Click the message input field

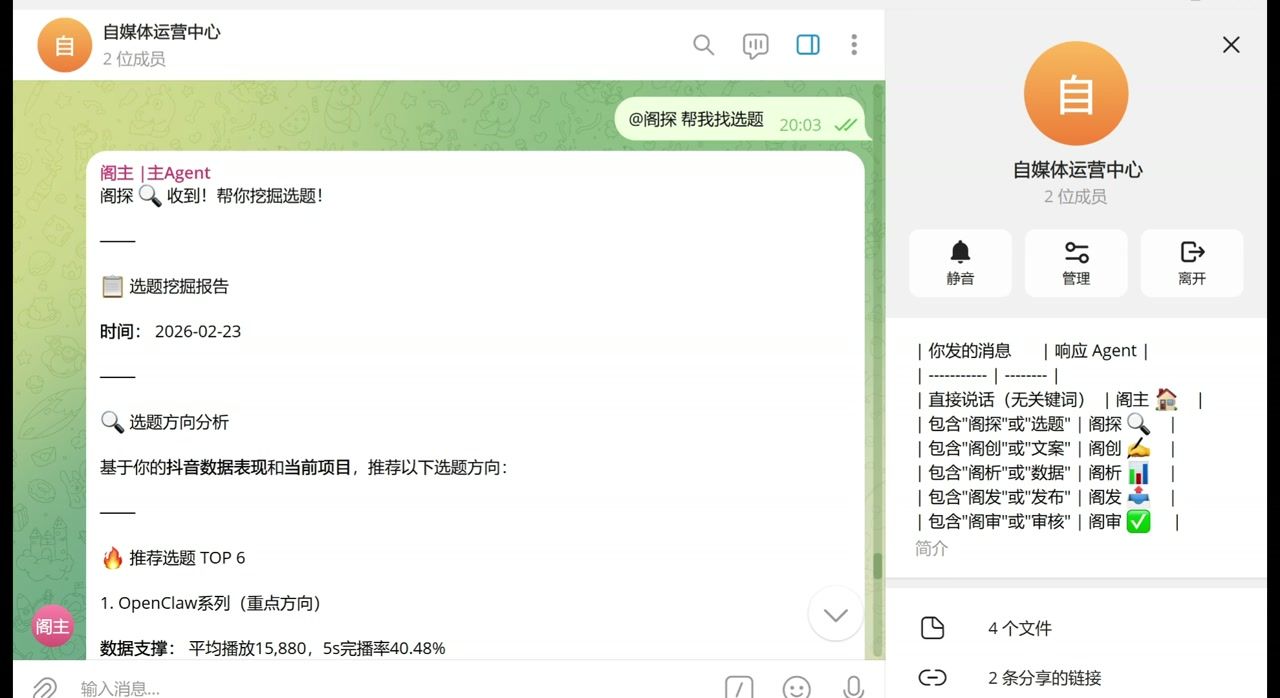click(300, 688)
